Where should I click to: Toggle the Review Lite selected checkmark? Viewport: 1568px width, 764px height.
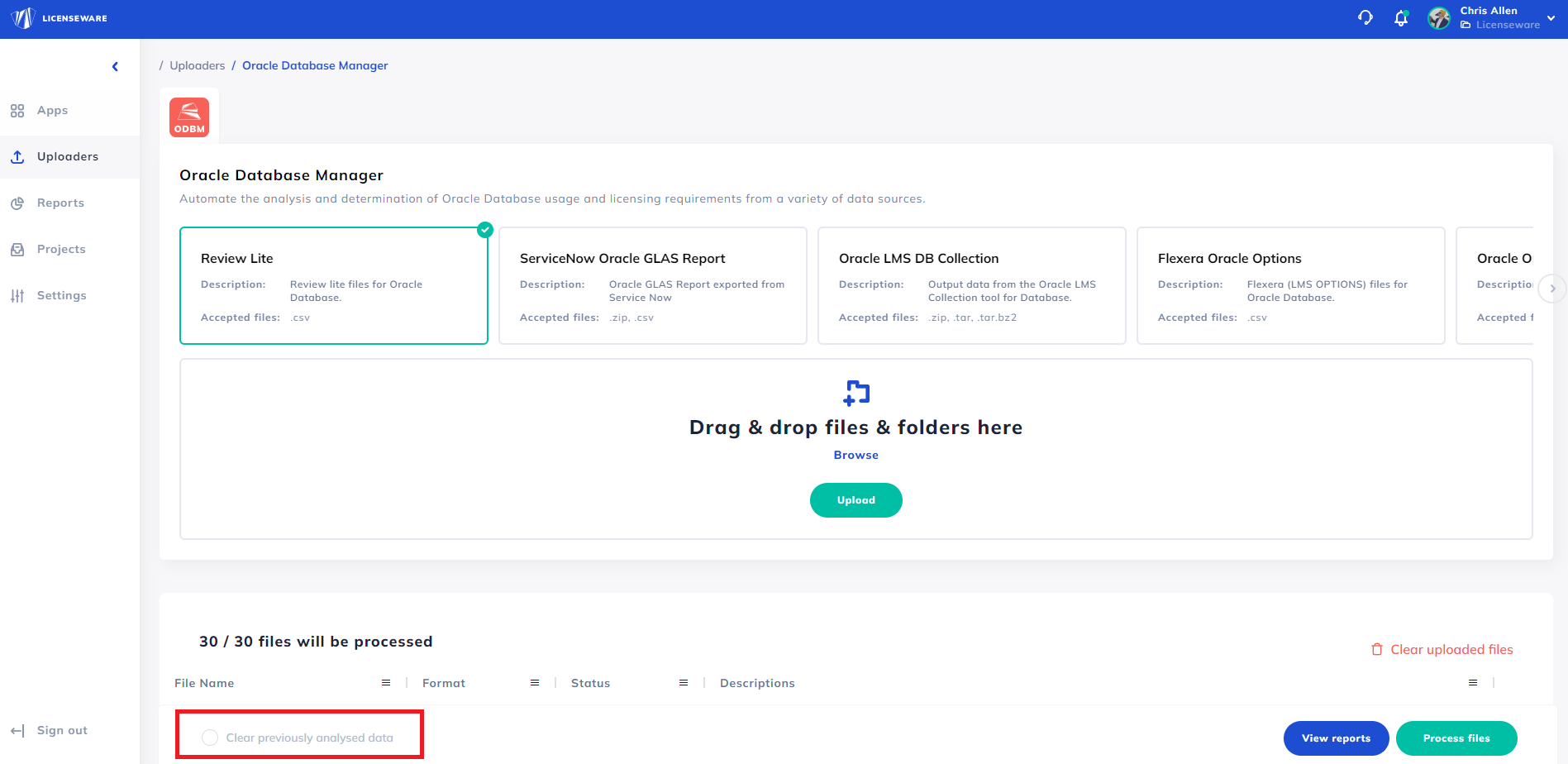click(485, 230)
